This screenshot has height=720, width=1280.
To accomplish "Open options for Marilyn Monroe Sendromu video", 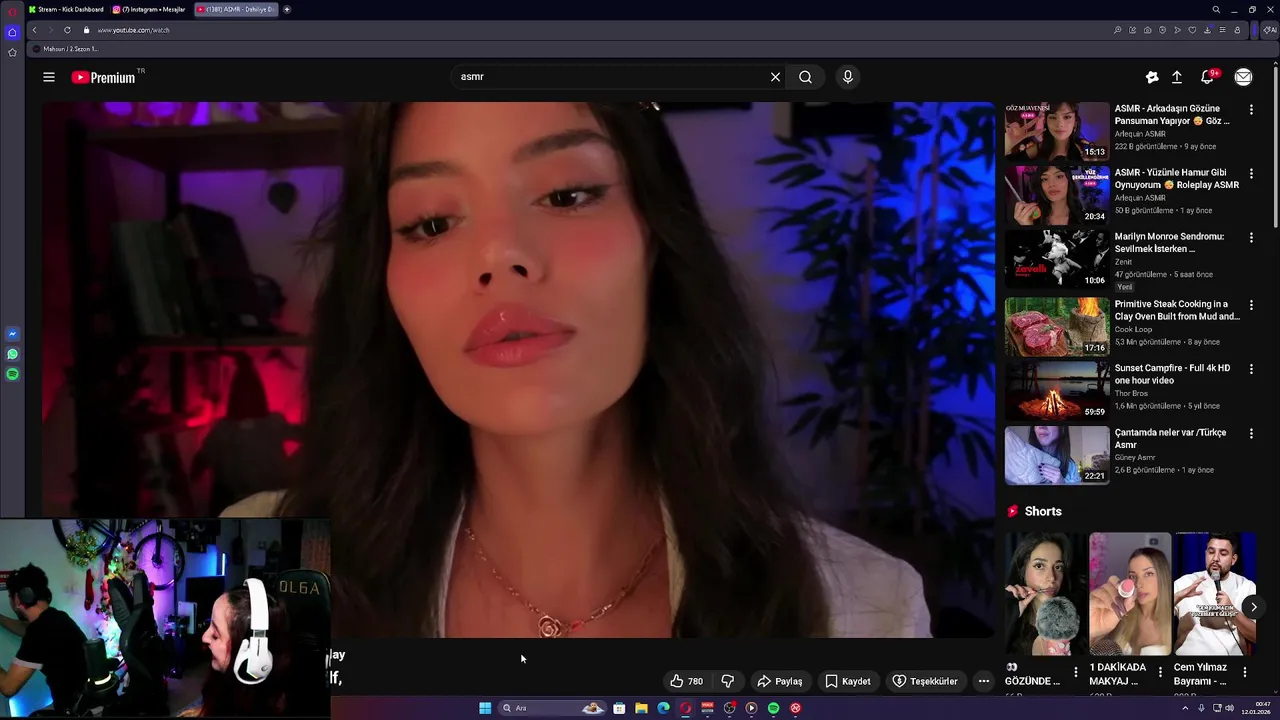I will coord(1251,237).
